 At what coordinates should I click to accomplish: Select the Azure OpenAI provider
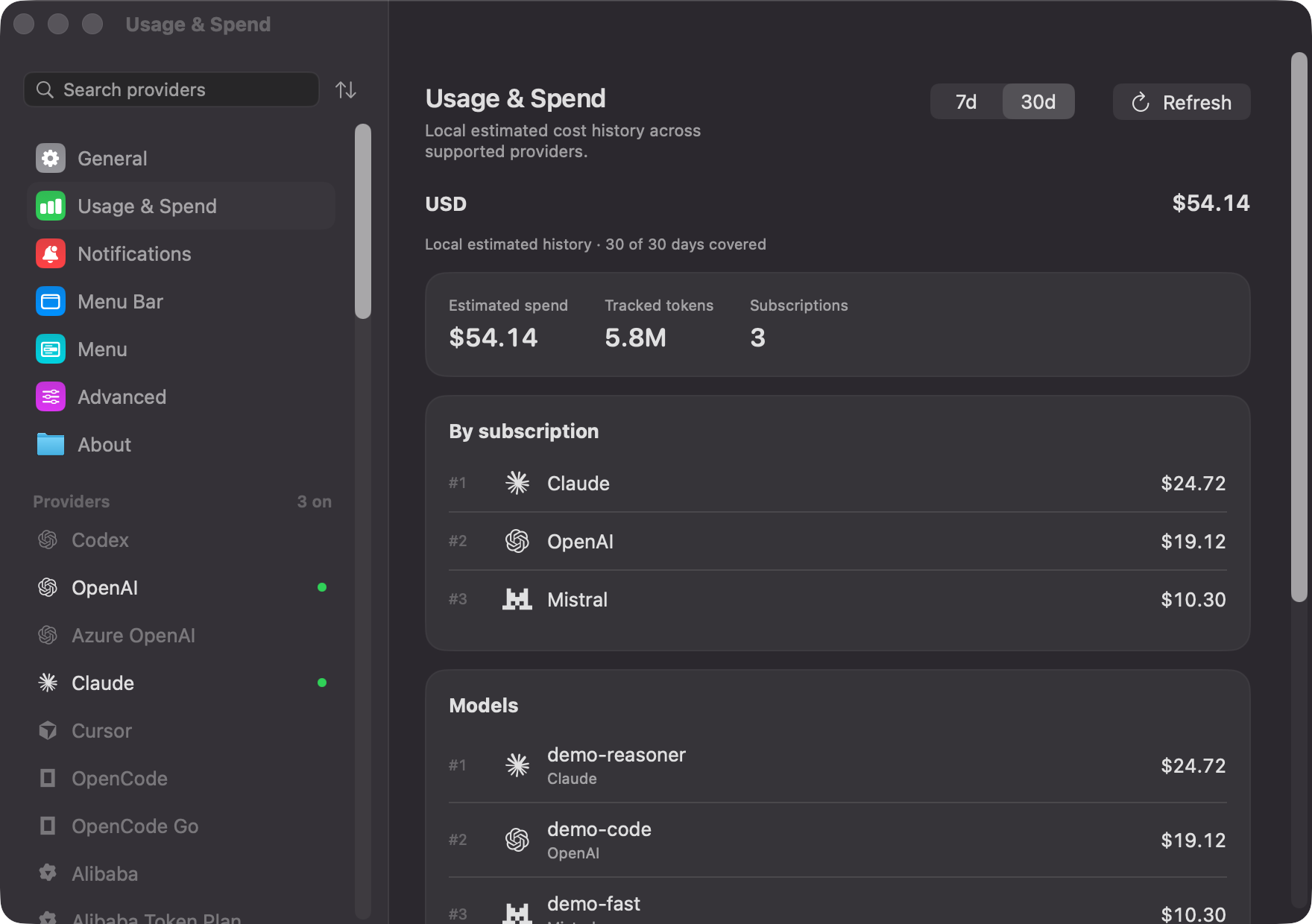180,635
